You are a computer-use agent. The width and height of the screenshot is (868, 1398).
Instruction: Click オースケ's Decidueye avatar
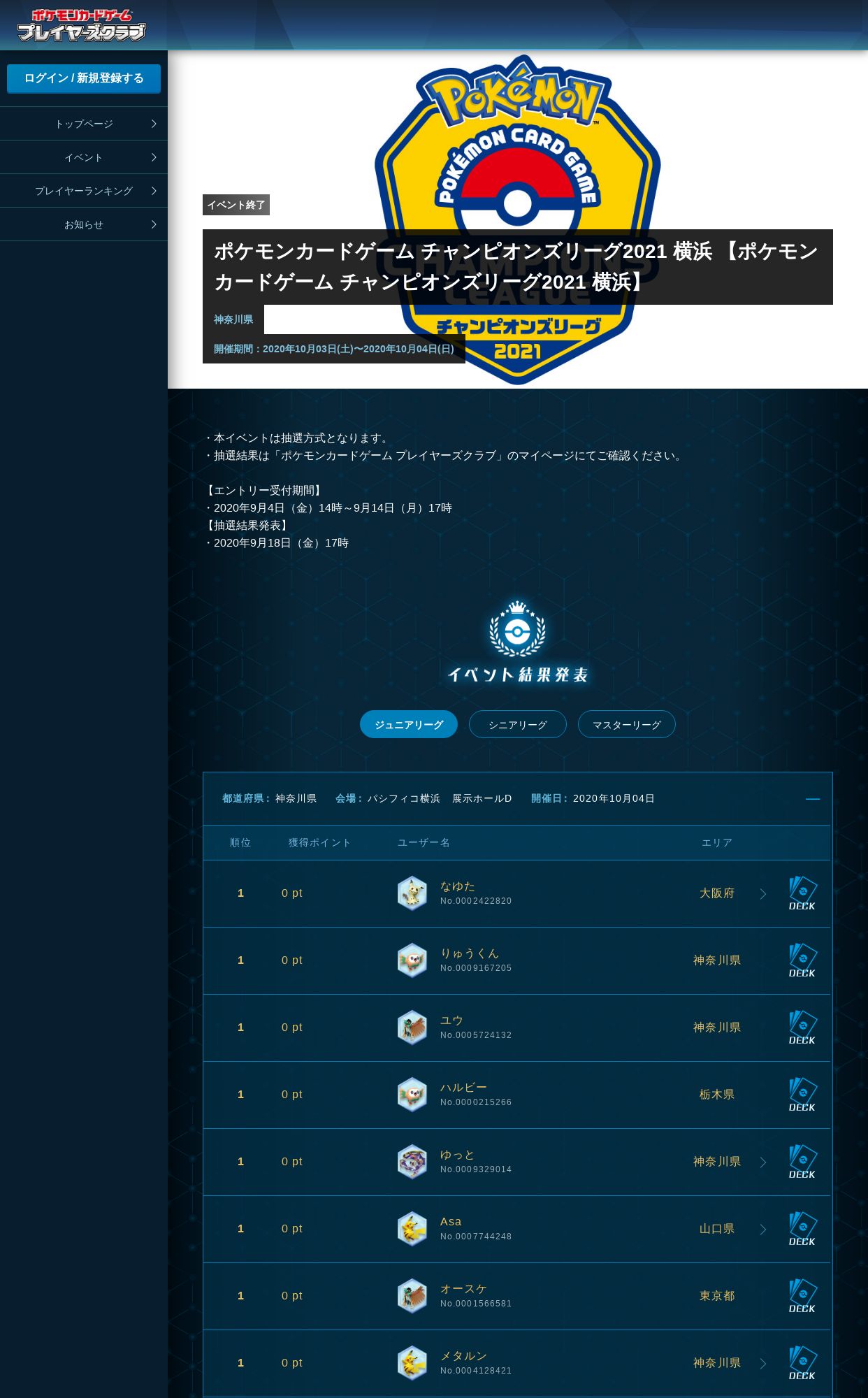[x=412, y=1296]
